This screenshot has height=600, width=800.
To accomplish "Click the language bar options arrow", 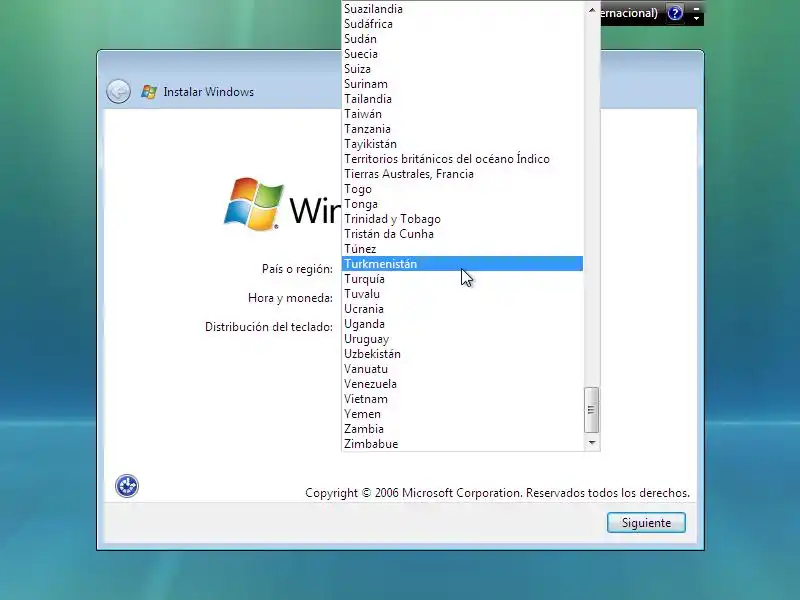I will 696,18.
